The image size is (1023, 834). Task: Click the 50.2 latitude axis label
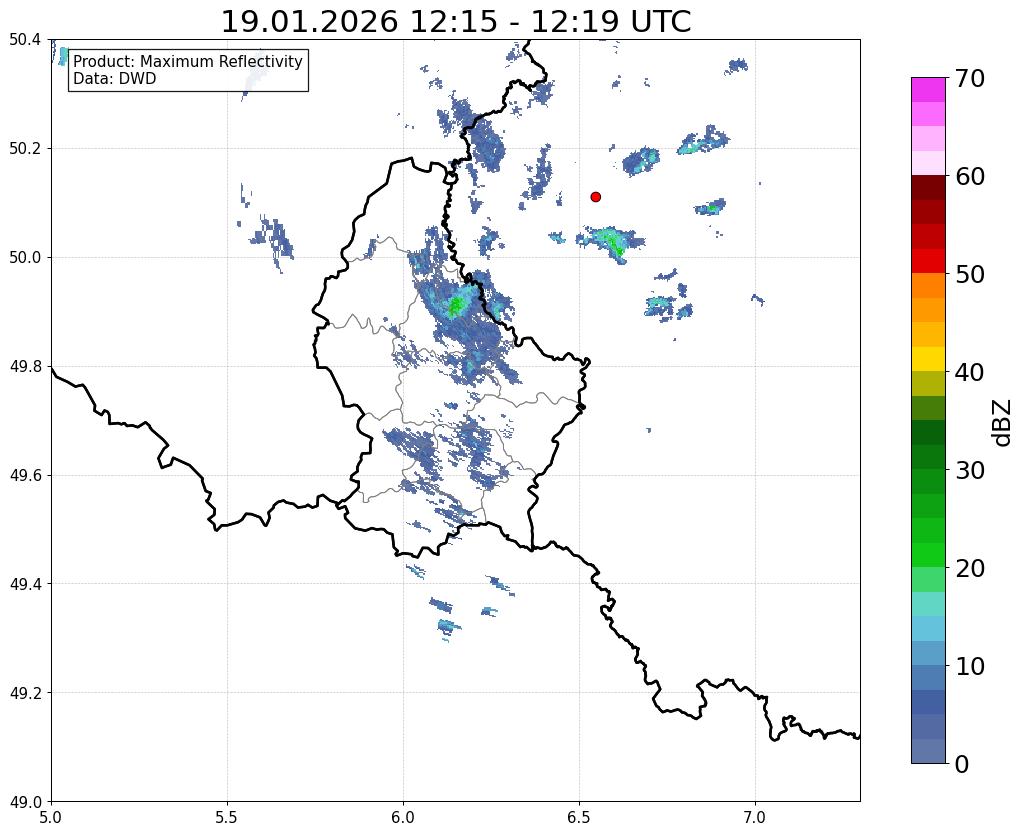[x=25, y=148]
